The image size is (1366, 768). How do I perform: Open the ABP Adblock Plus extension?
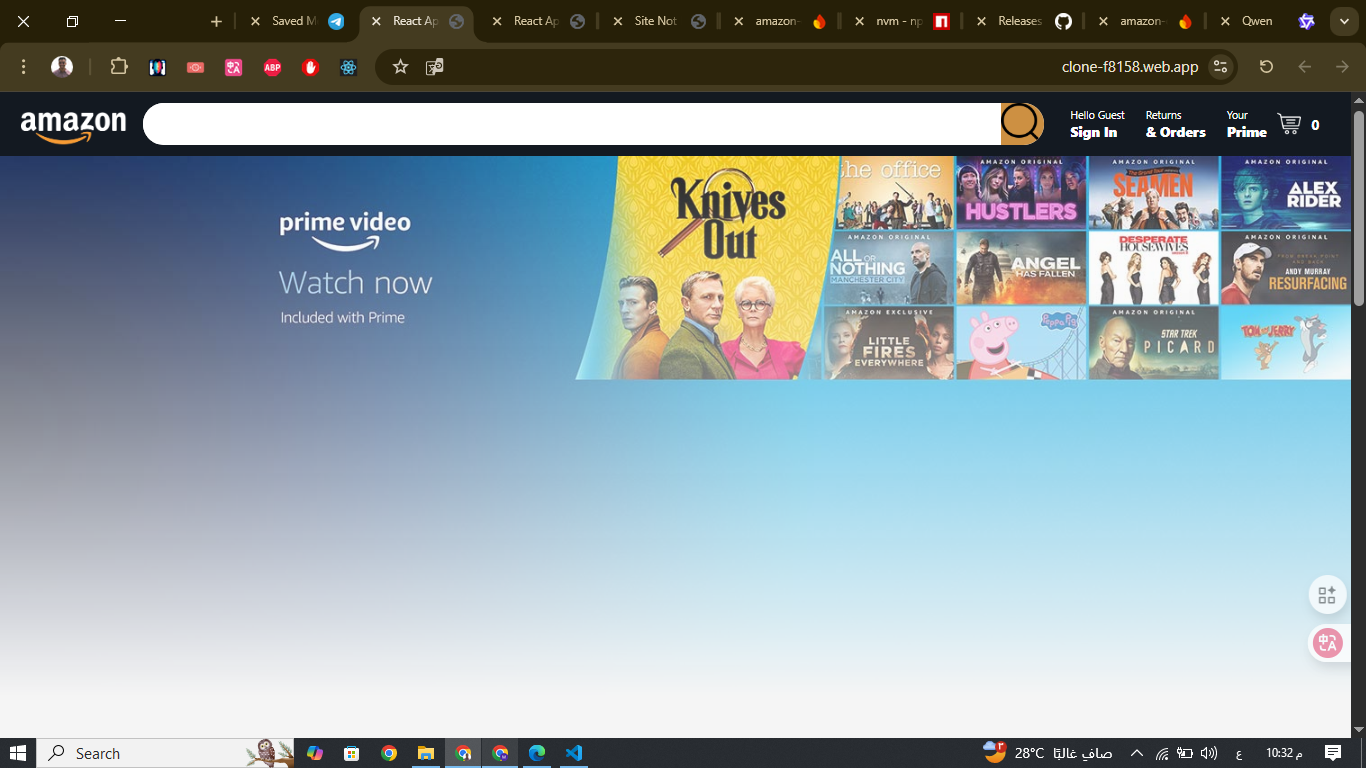pos(272,67)
